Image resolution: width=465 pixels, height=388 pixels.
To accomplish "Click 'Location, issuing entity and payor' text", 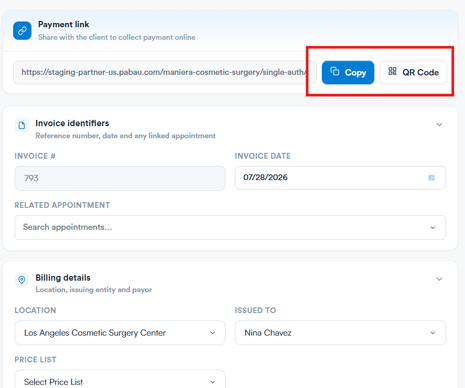I will (x=94, y=290).
